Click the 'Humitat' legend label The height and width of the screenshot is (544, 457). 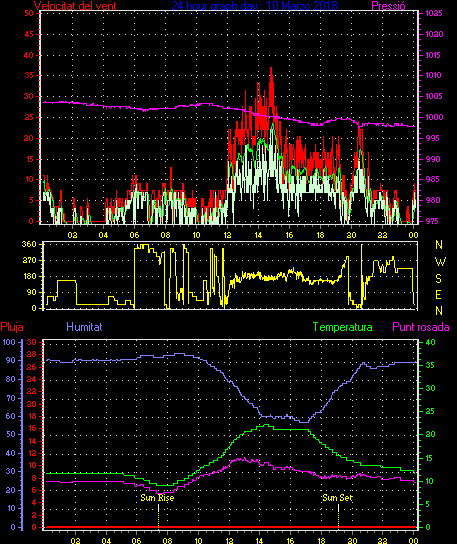(84, 327)
